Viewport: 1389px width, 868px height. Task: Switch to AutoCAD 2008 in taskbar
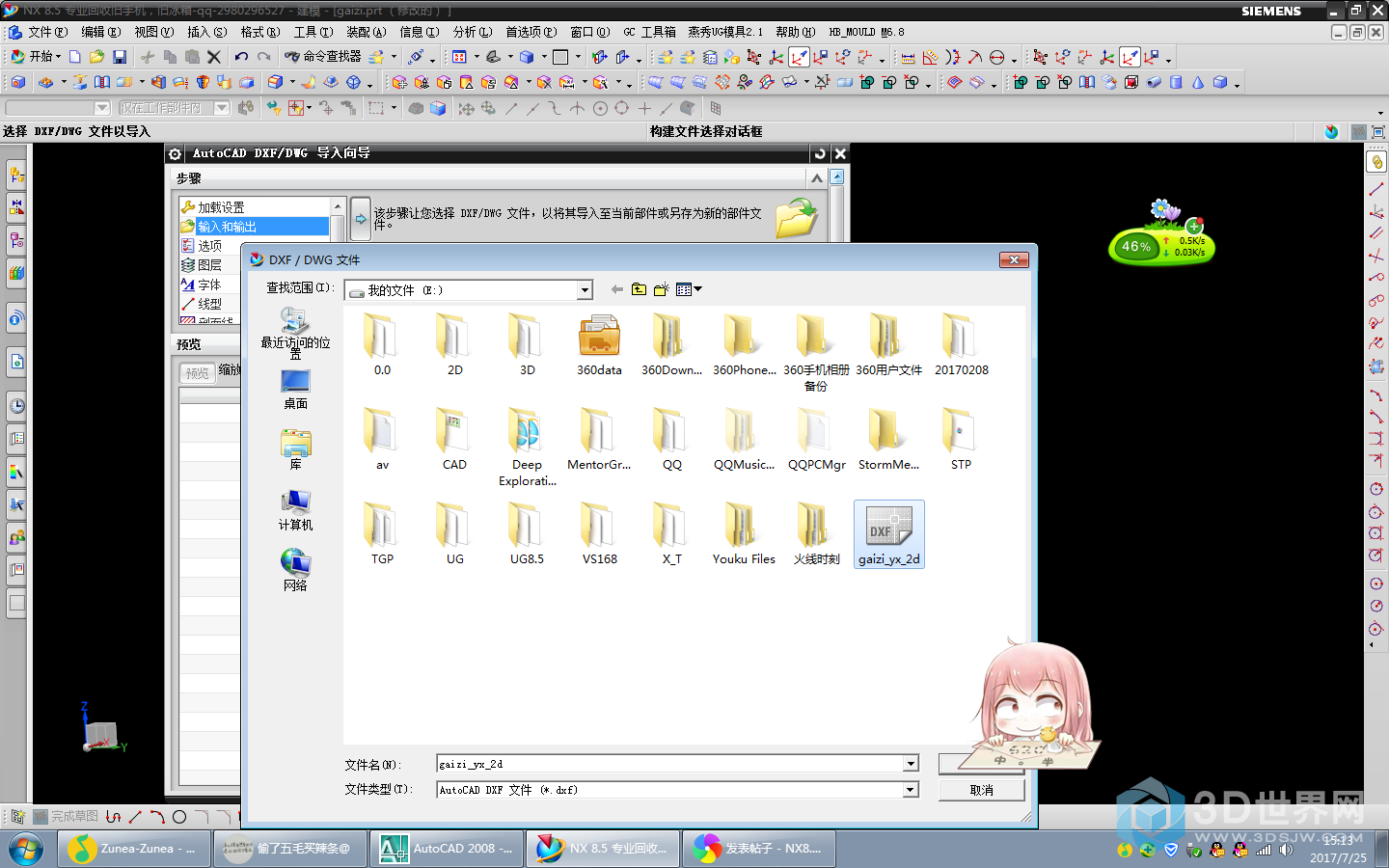pos(447,849)
